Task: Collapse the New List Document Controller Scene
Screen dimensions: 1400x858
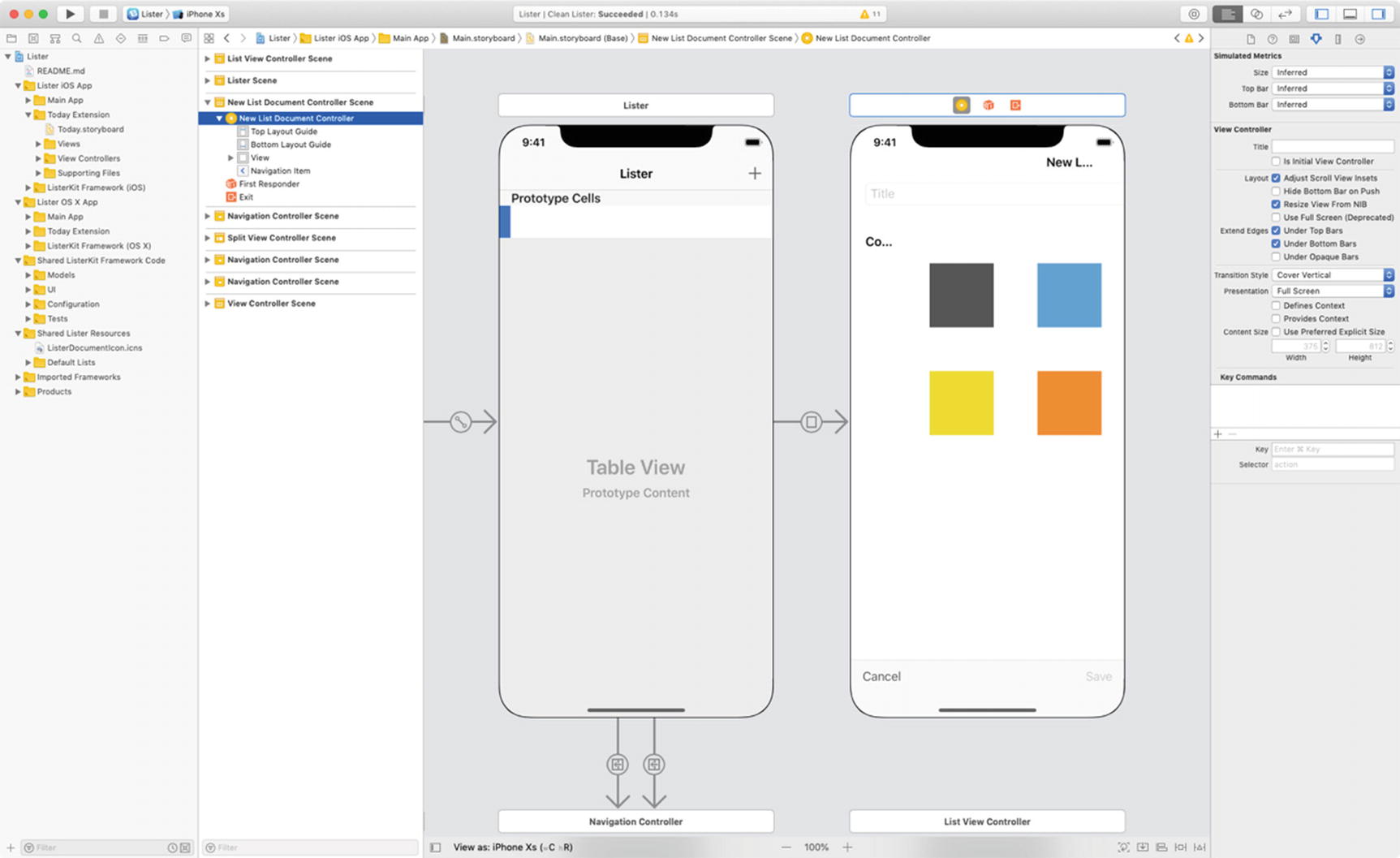Action: point(207,102)
